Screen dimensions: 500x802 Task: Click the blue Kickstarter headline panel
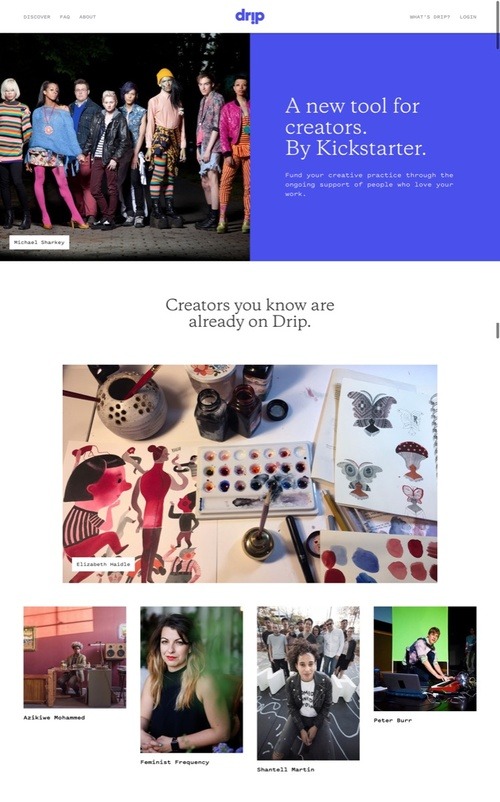tap(375, 147)
